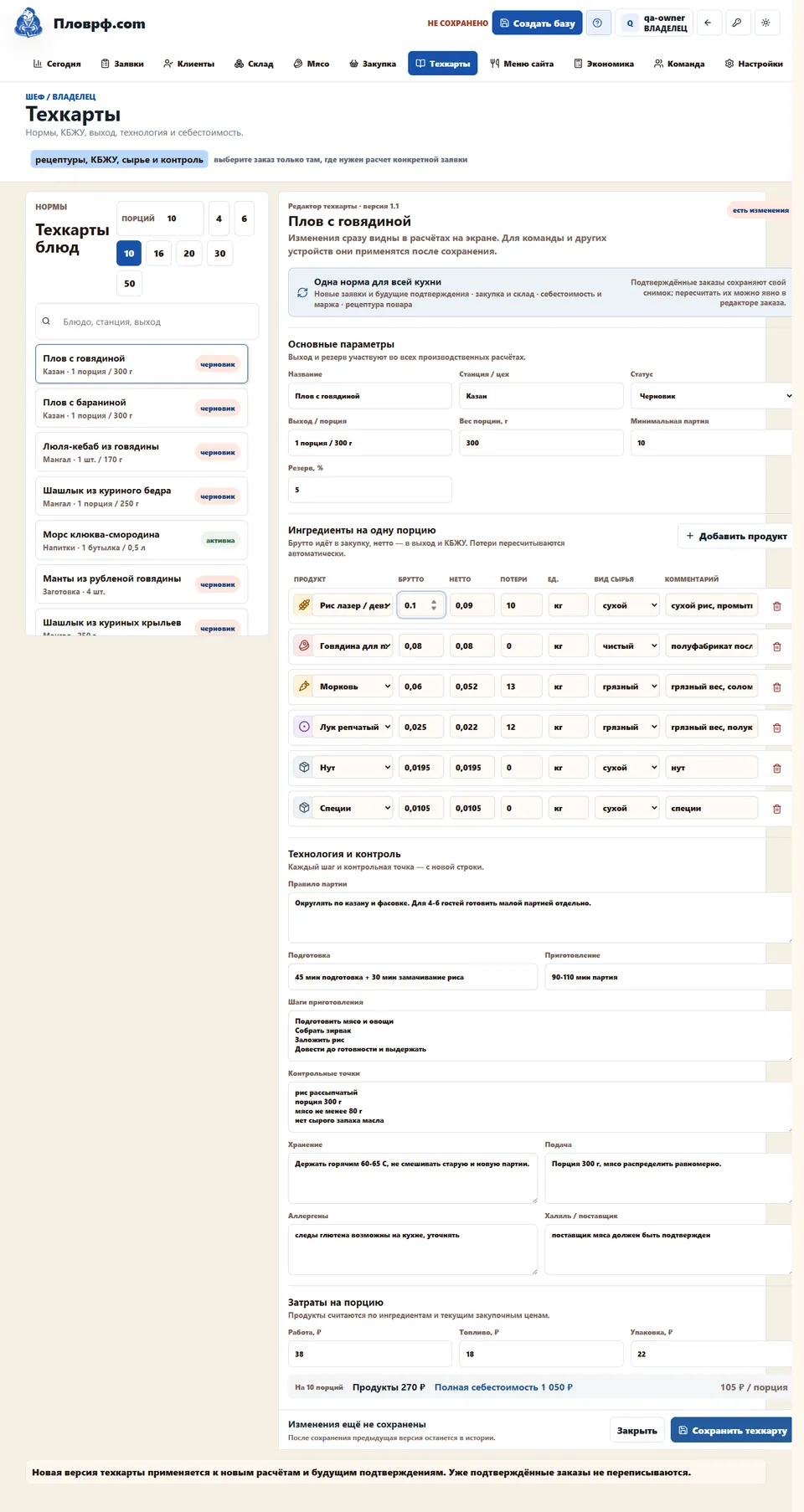Click the key icon in header
Screen dimensions: 804x1512
[x=736, y=23]
